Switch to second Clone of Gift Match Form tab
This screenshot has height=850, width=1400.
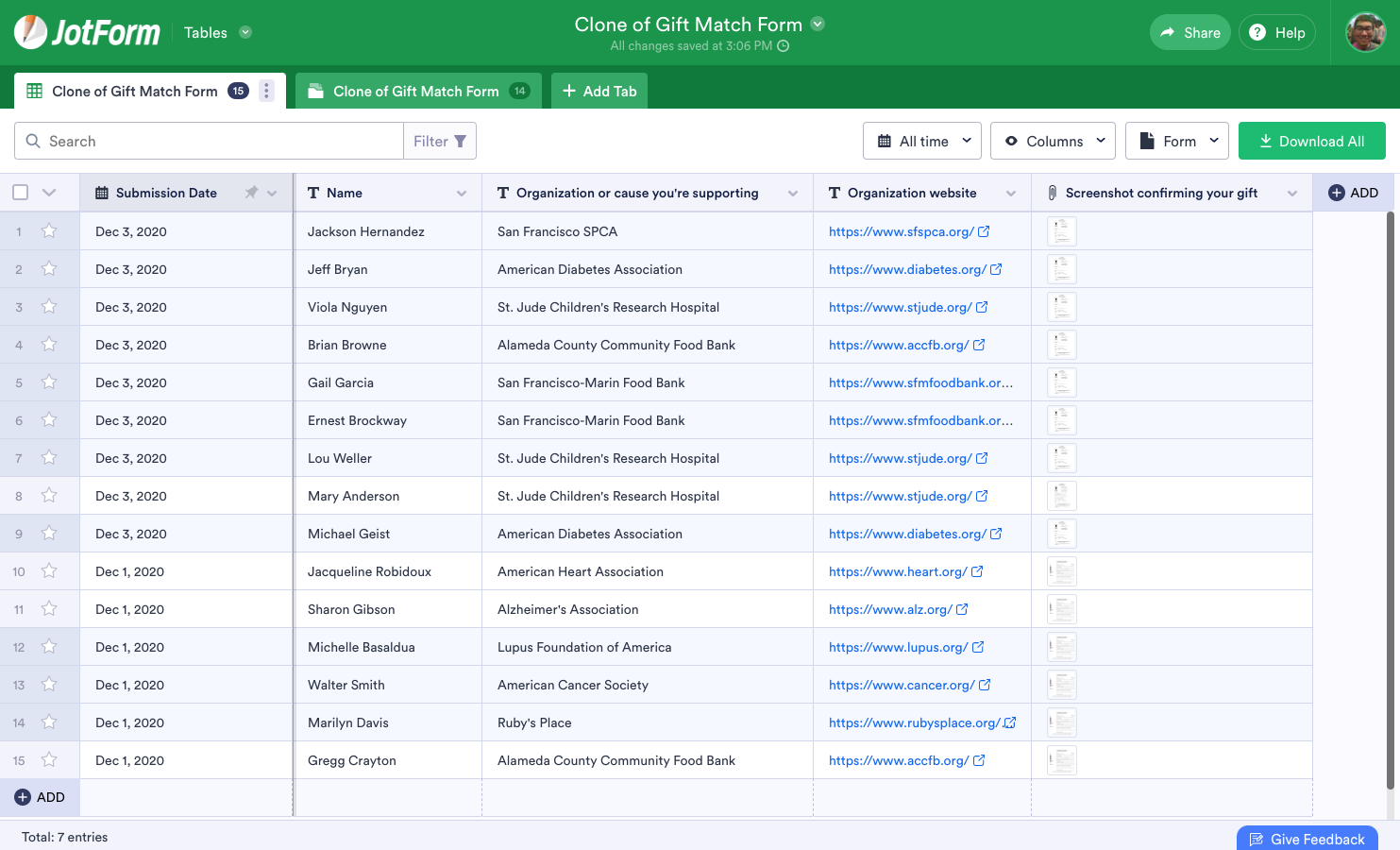(417, 91)
